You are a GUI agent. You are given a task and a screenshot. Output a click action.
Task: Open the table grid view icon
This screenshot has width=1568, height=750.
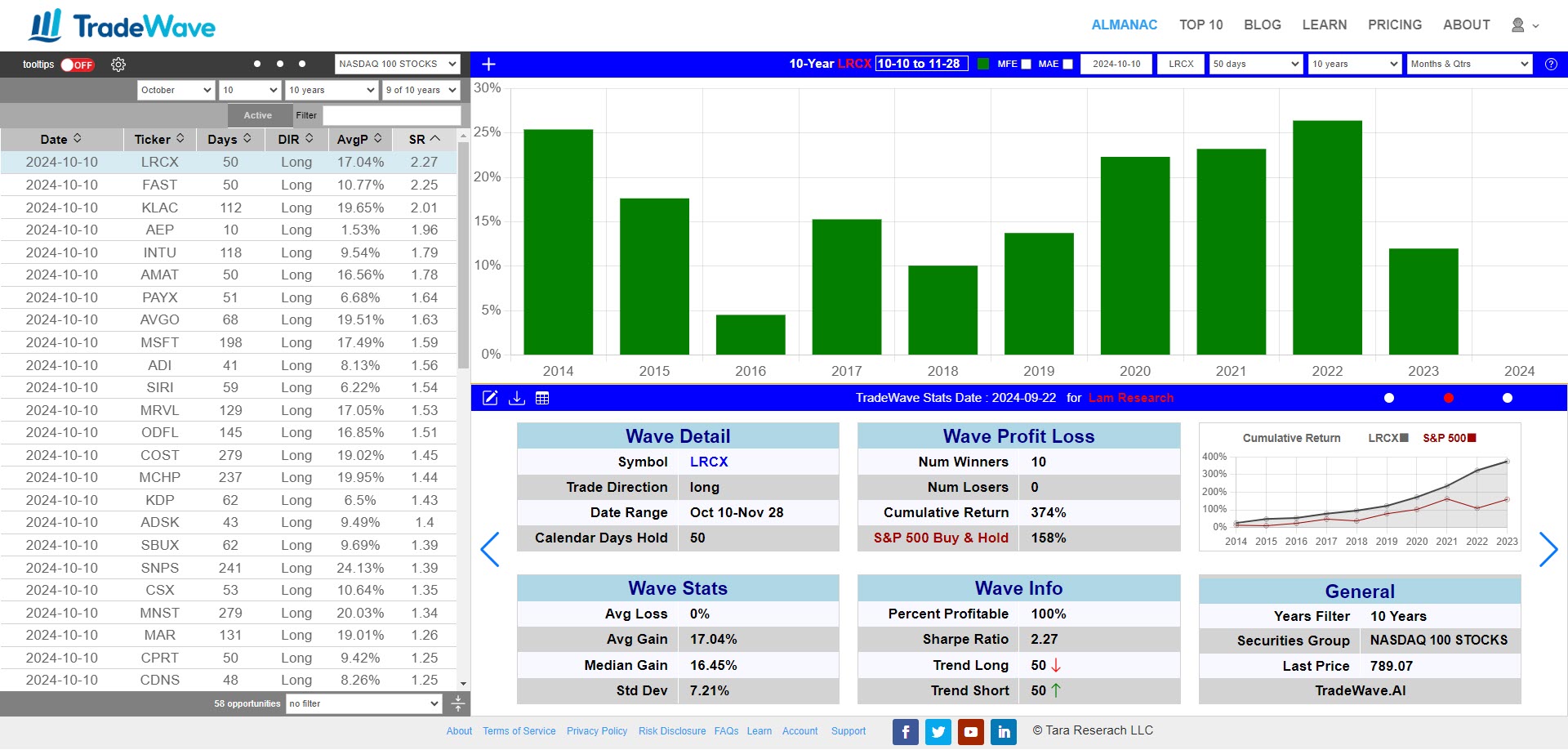click(542, 398)
